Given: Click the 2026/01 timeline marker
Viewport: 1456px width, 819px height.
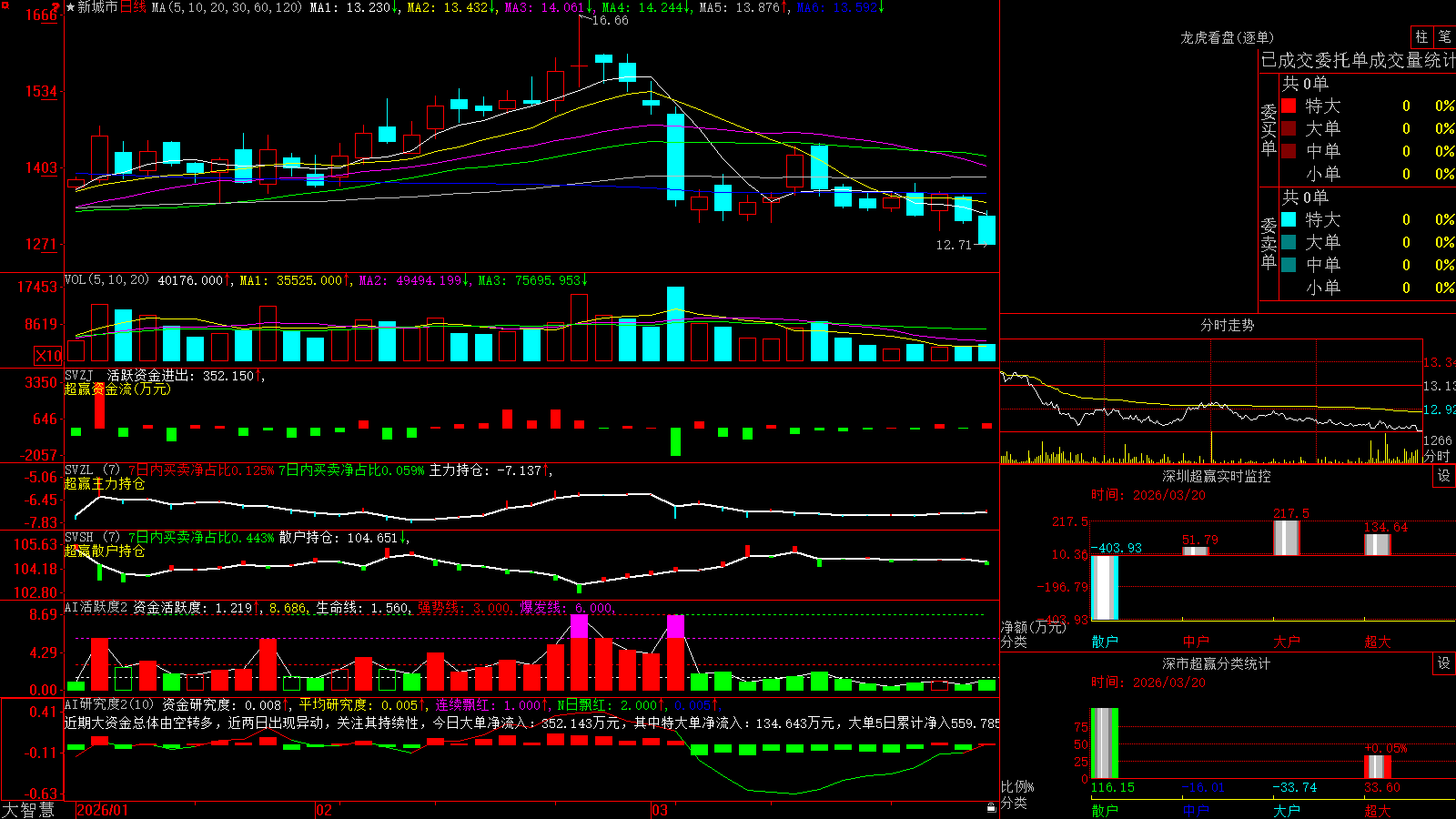Looking at the screenshot, I should coord(103,810).
